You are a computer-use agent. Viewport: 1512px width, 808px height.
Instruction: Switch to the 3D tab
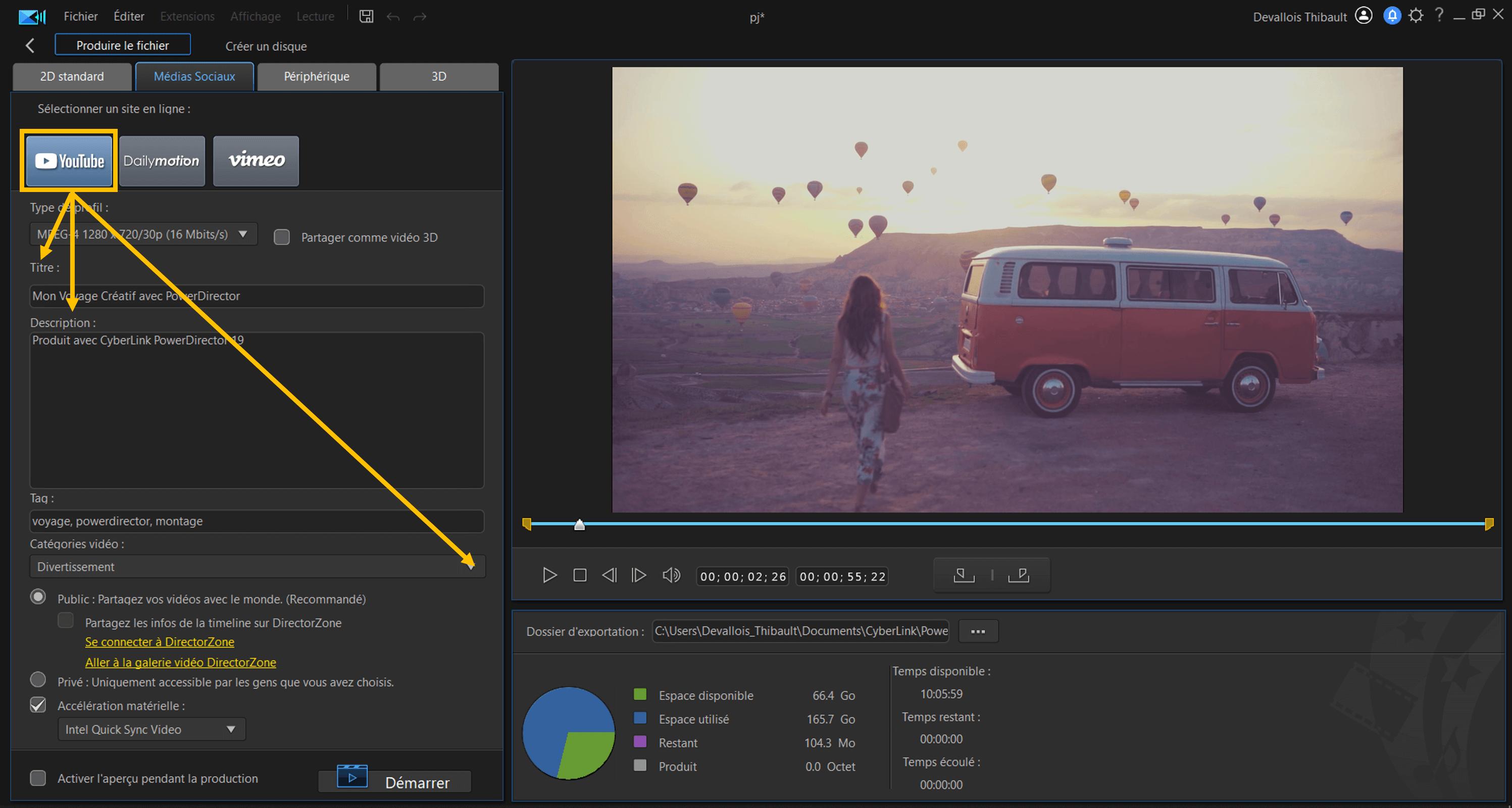439,76
